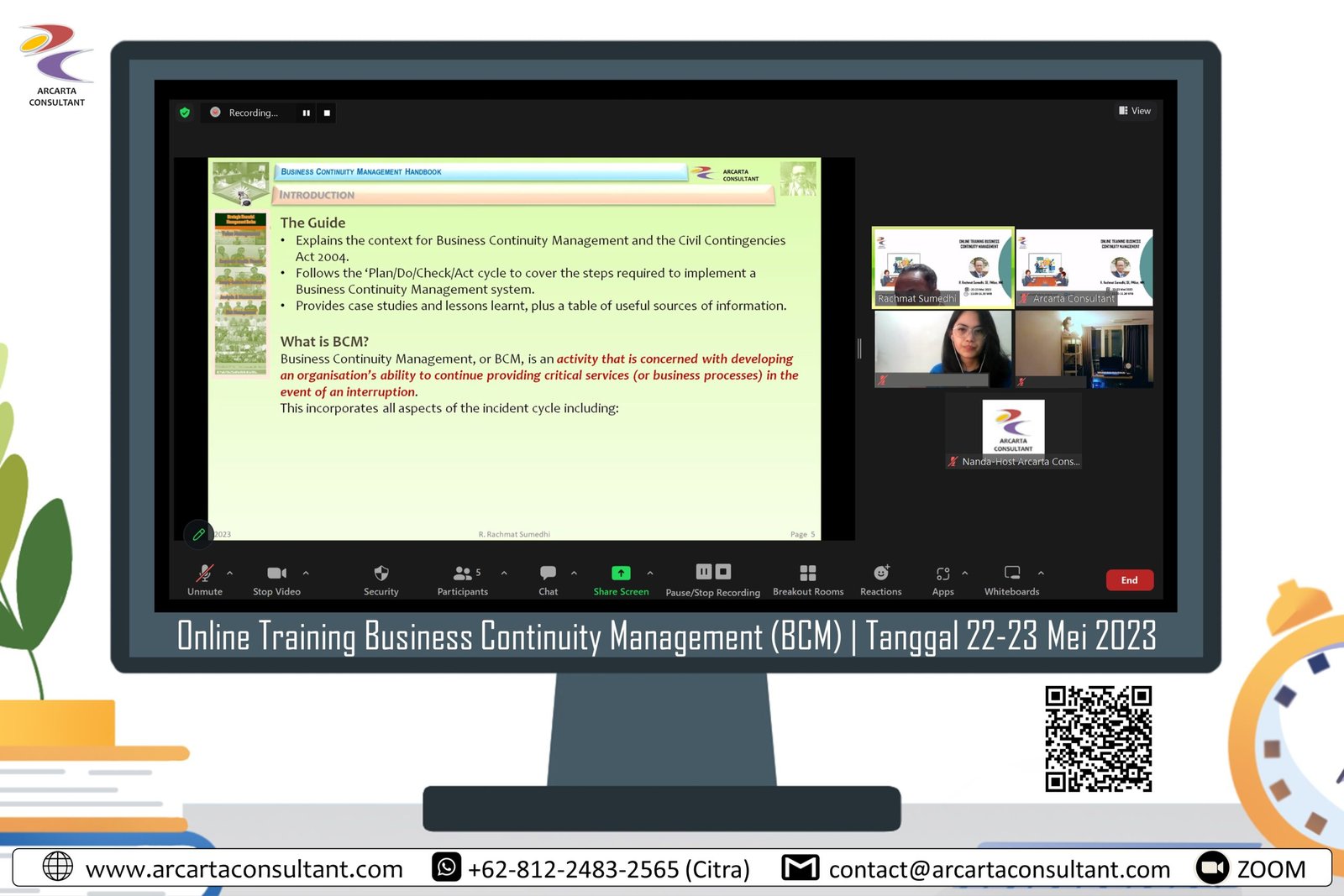Viewport: 1344px width, 896px height.
Task: Stop the recording with the square button
Action: pyautogui.click(x=327, y=113)
